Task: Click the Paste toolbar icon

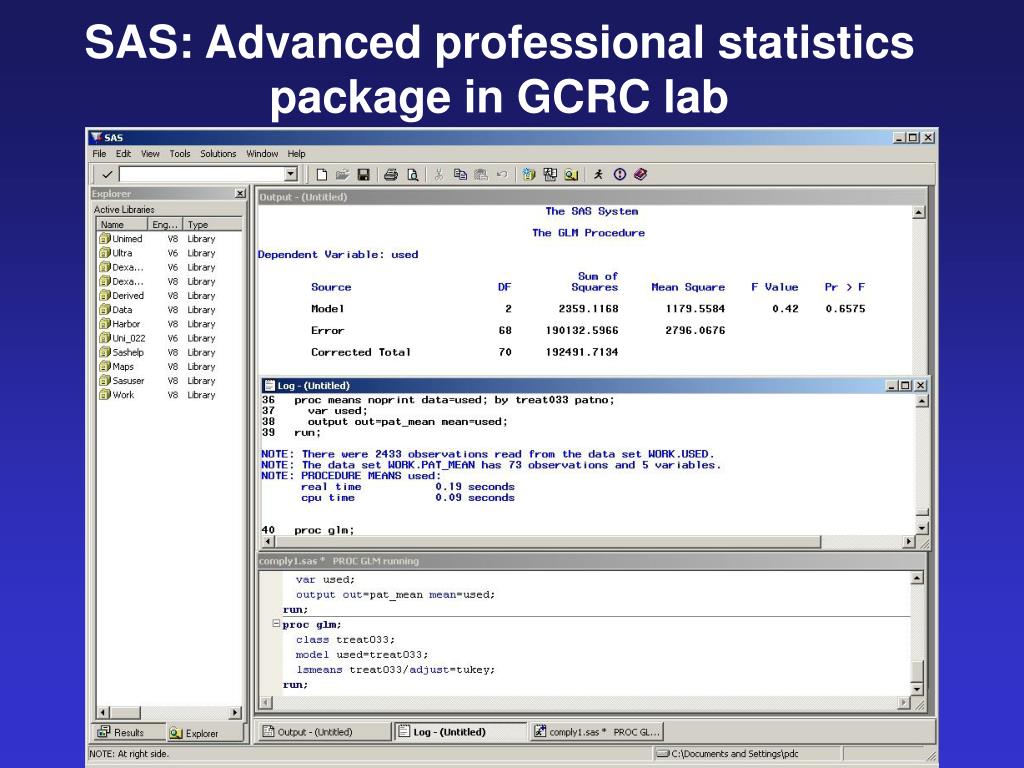Action: (x=481, y=174)
